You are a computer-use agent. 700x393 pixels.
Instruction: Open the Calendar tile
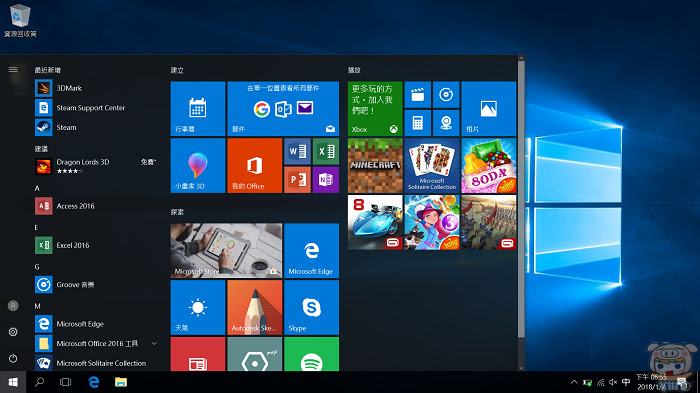coord(198,109)
